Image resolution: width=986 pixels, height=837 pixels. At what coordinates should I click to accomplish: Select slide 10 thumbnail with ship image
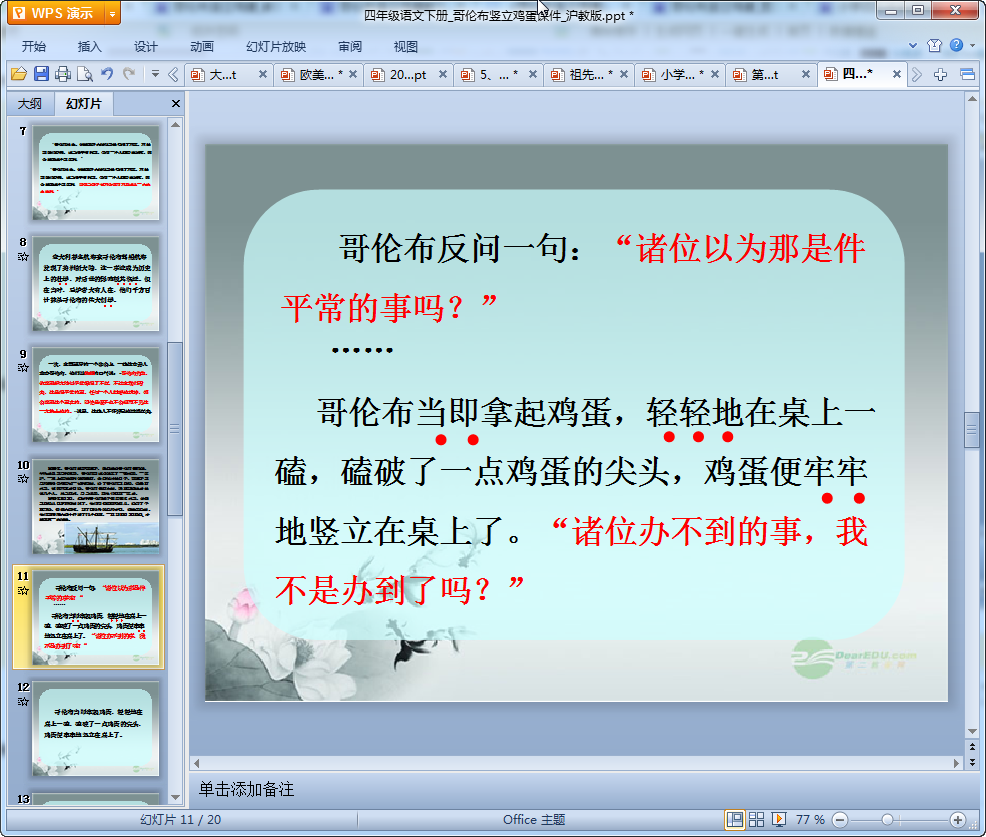96,506
